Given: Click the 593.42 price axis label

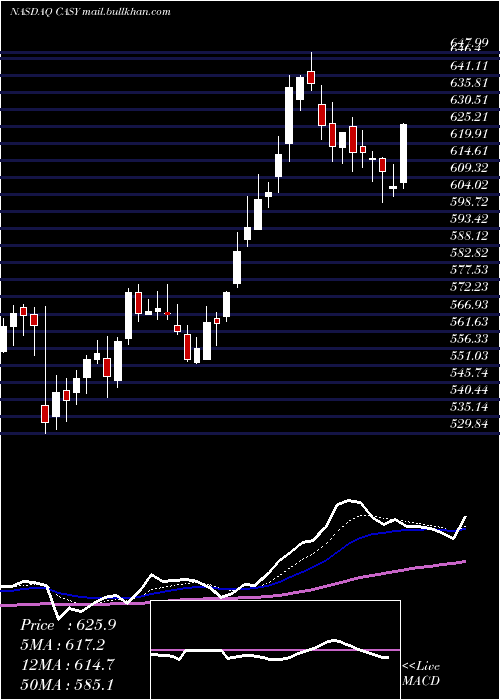Looking at the screenshot, I should click(471, 219).
